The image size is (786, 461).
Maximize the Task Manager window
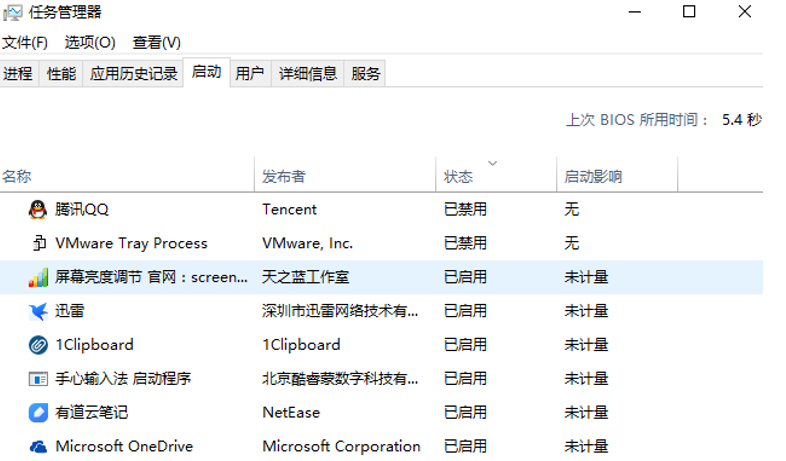[x=689, y=12]
